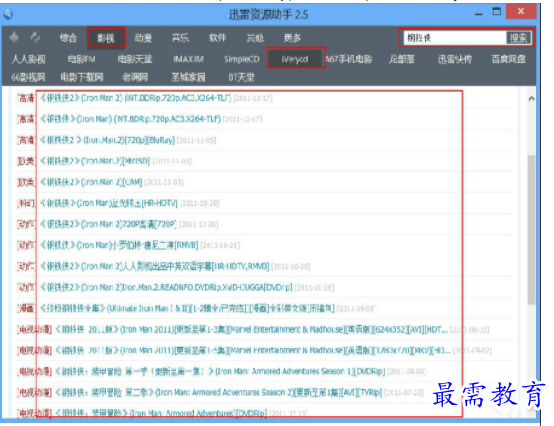Viewport: 554px width, 426px height.
Task: Select the iVerycd source
Action: (x=295, y=59)
